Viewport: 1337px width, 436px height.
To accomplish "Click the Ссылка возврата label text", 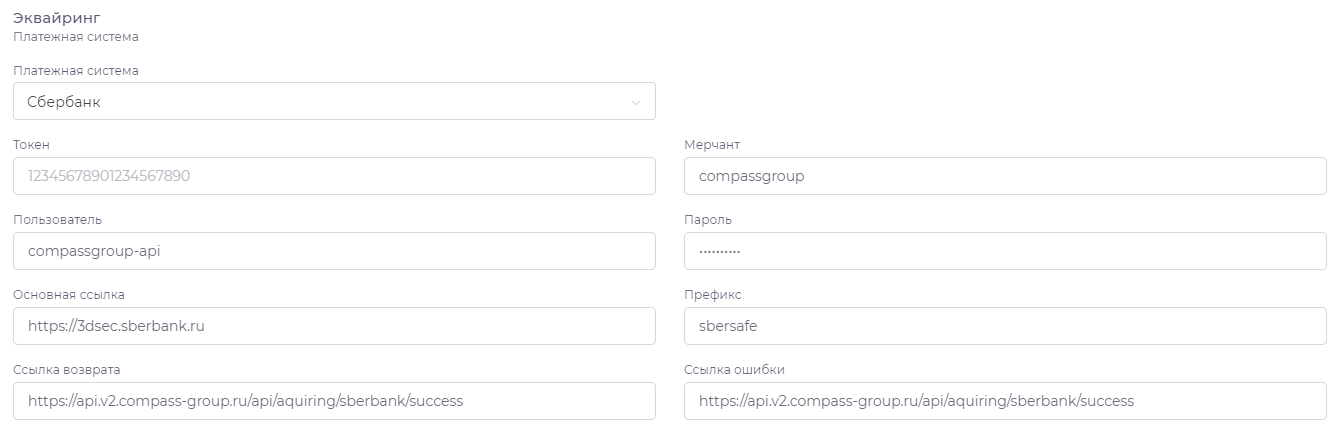I will 66,370.
